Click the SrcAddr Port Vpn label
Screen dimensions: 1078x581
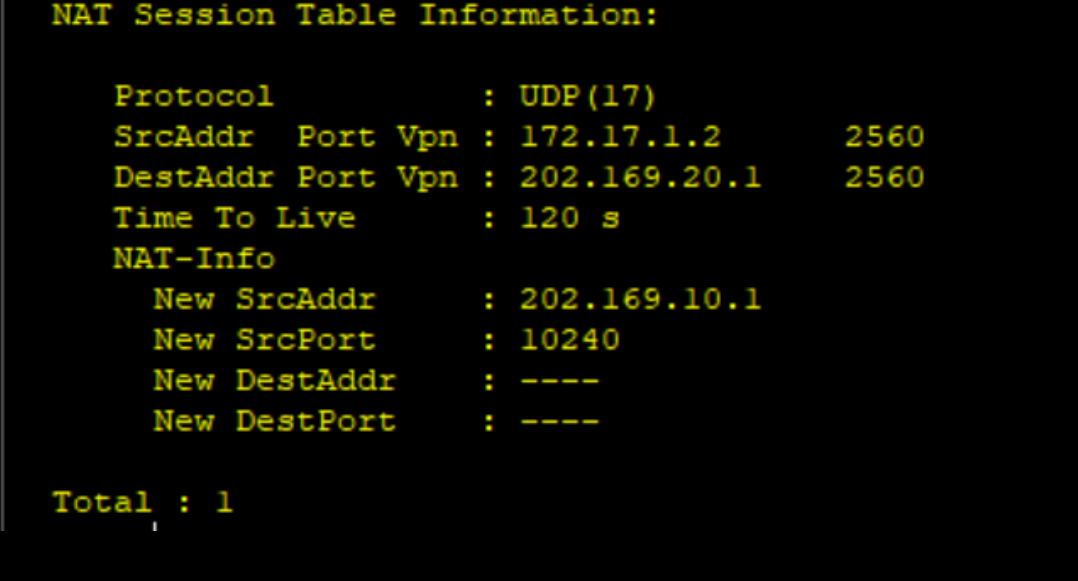click(285, 137)
